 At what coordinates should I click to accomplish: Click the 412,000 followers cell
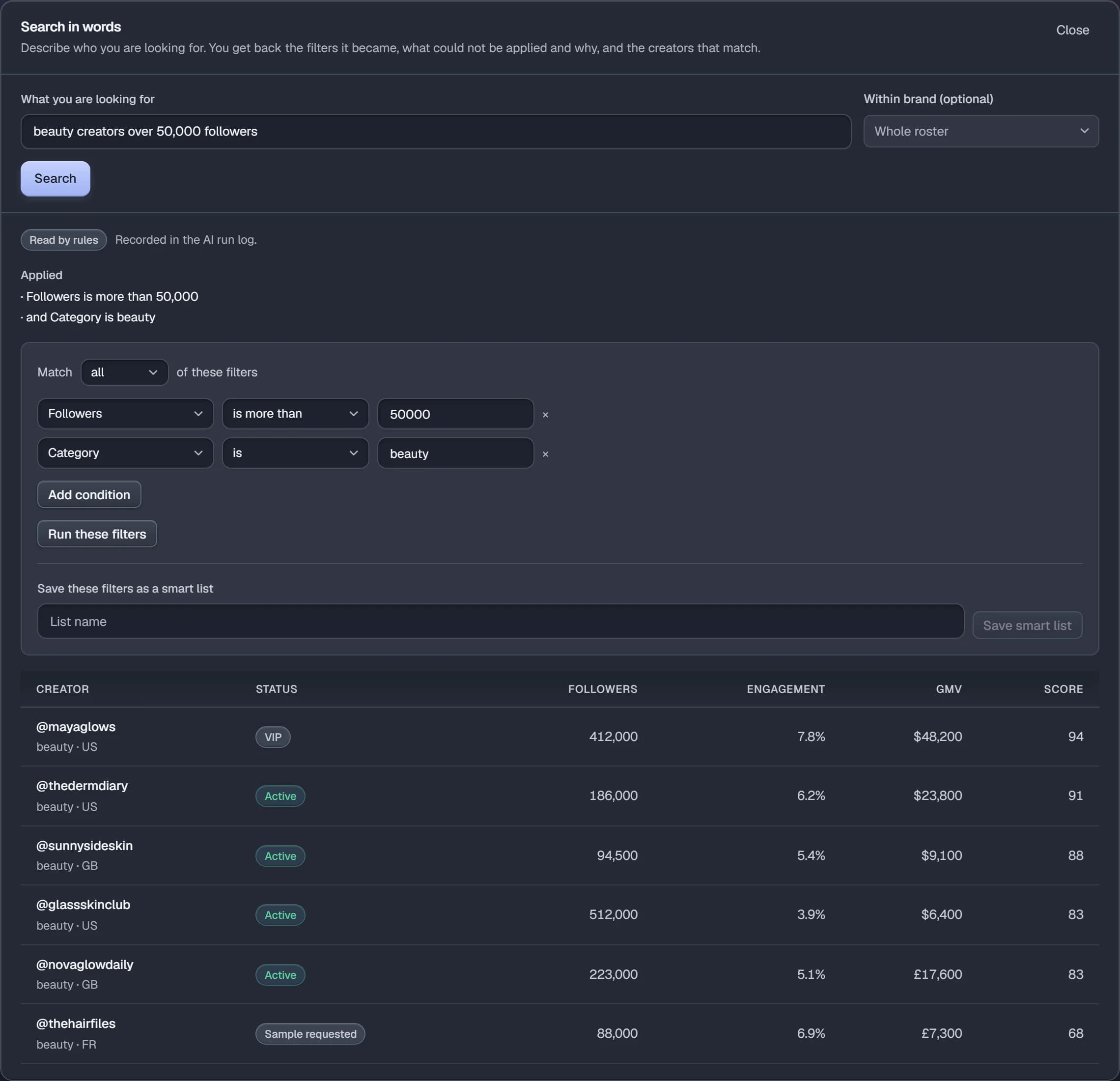(x=613, y=736)
